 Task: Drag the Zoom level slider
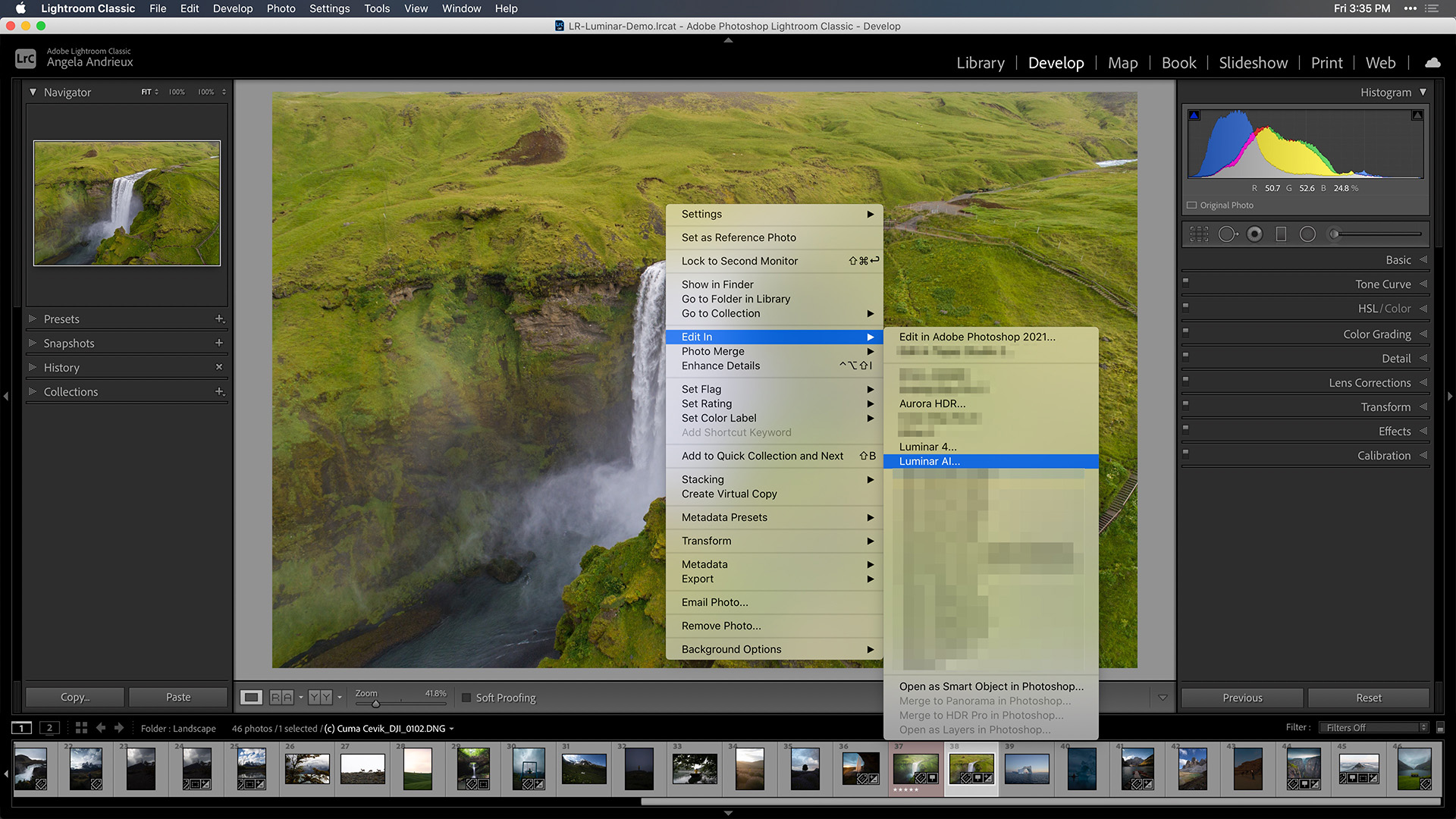coord(376,702)
